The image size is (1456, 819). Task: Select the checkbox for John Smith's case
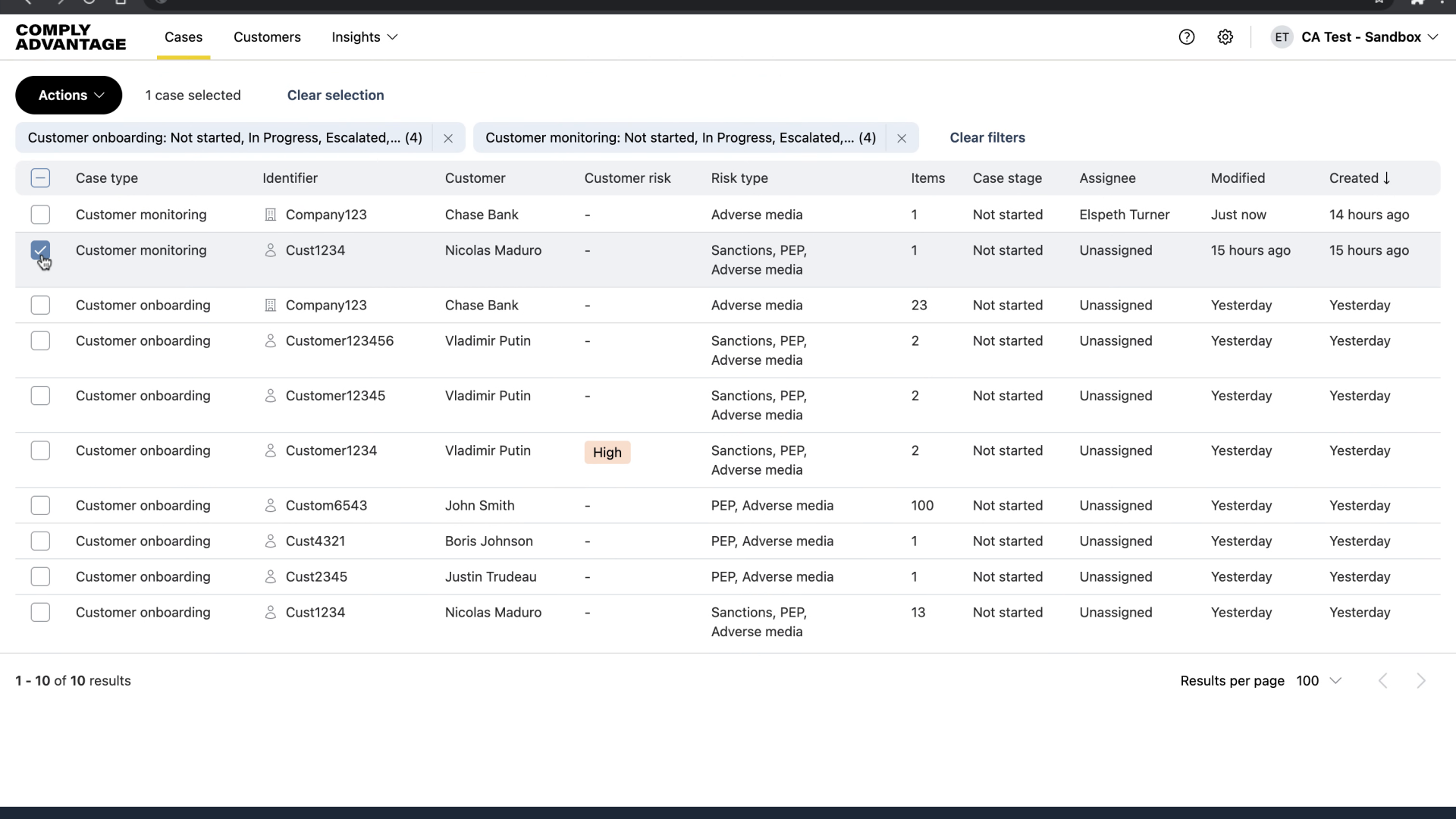(x=40, y=505)
